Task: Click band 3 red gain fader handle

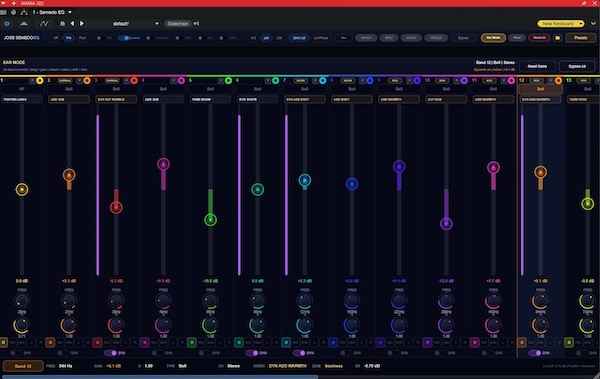Action: 116,207
